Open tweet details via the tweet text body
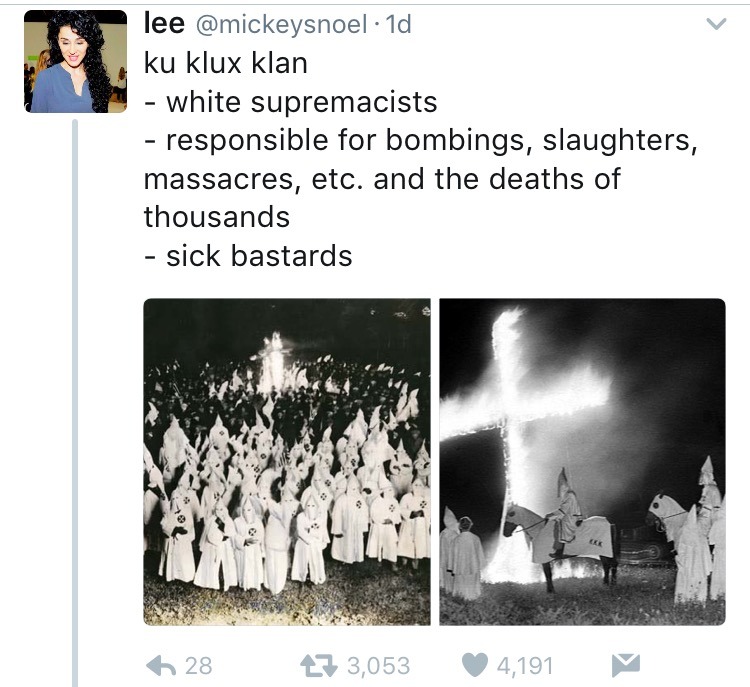Image resolution: width=750 pixels, height=687 pixels. point(421,159)
